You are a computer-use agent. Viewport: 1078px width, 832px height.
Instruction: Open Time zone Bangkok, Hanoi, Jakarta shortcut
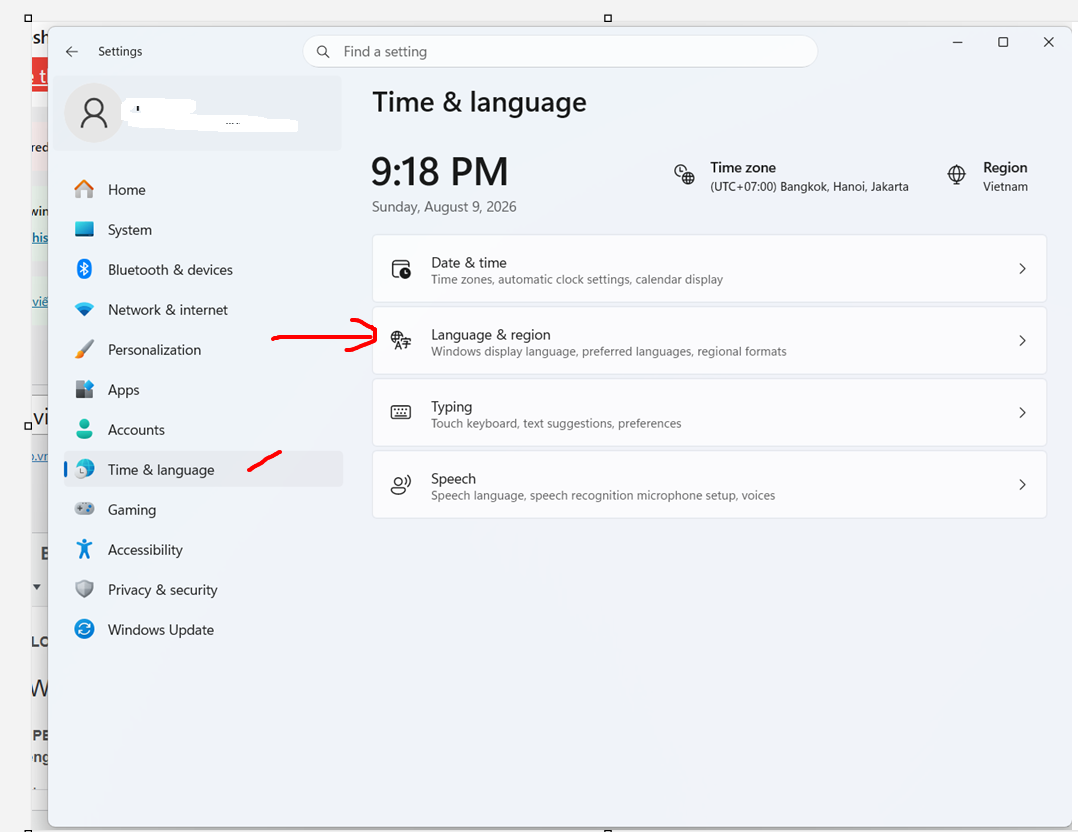[791, 176]
